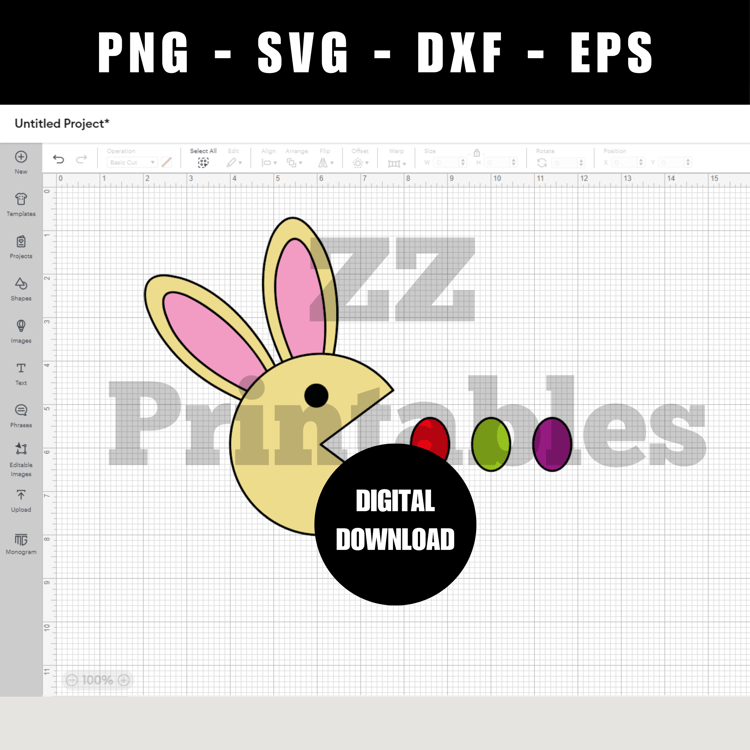Expand the Align dropdown
Screen dimensions: 750x750
point(269,163)
